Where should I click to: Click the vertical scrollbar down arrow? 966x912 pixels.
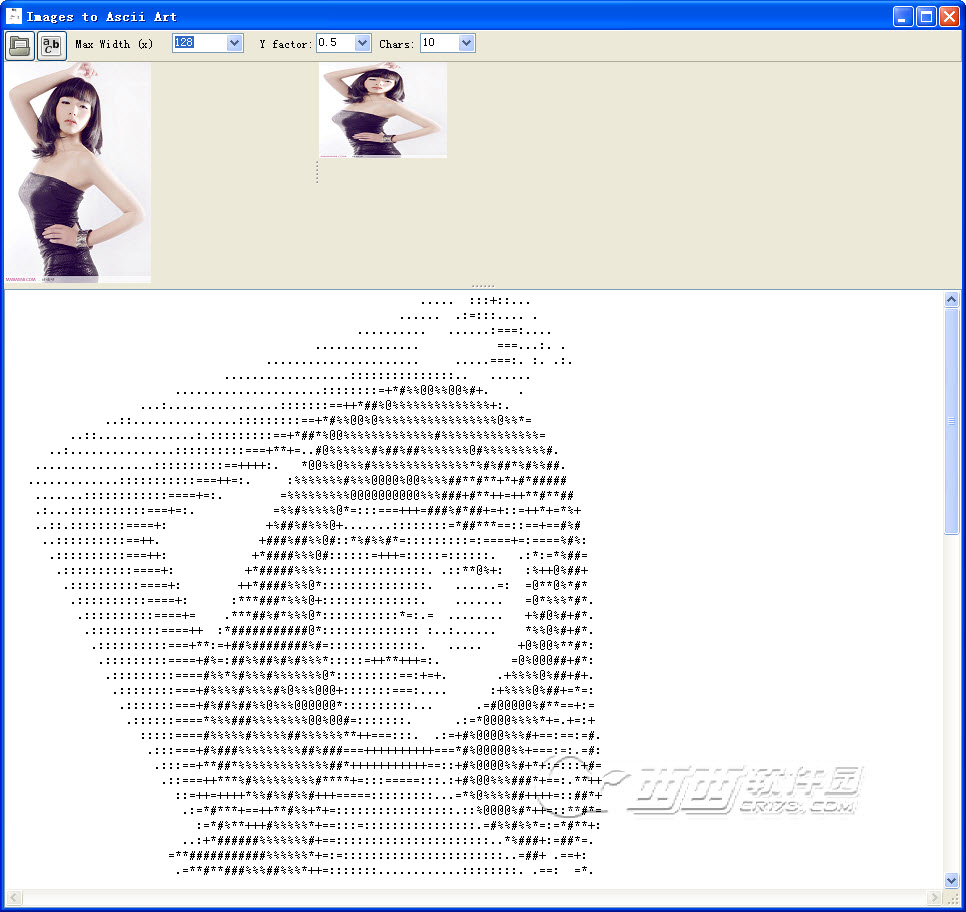click(x=951, y=881)
